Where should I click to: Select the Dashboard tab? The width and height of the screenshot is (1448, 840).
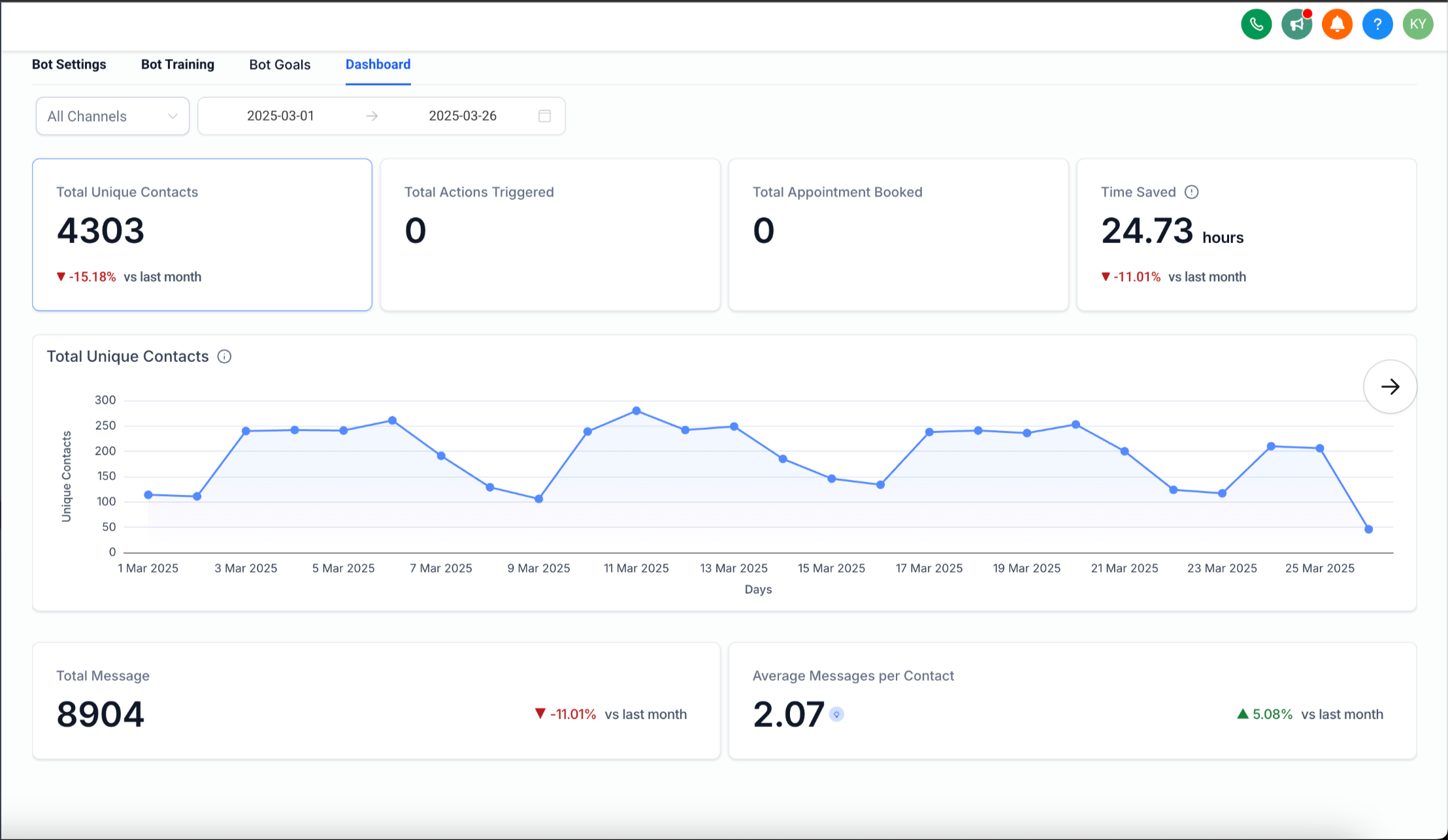coord(378,64)
